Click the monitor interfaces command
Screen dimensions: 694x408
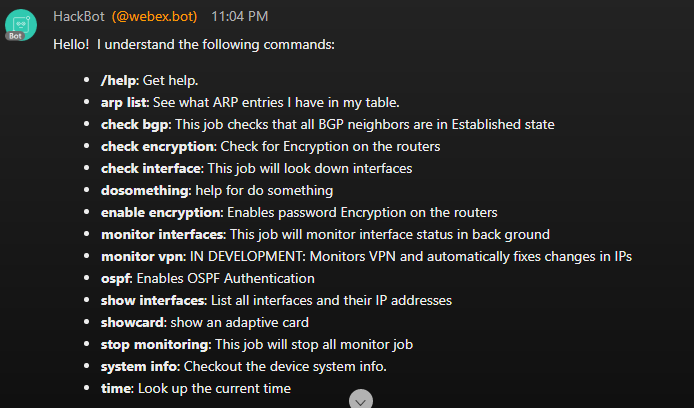tap(162, 234)
